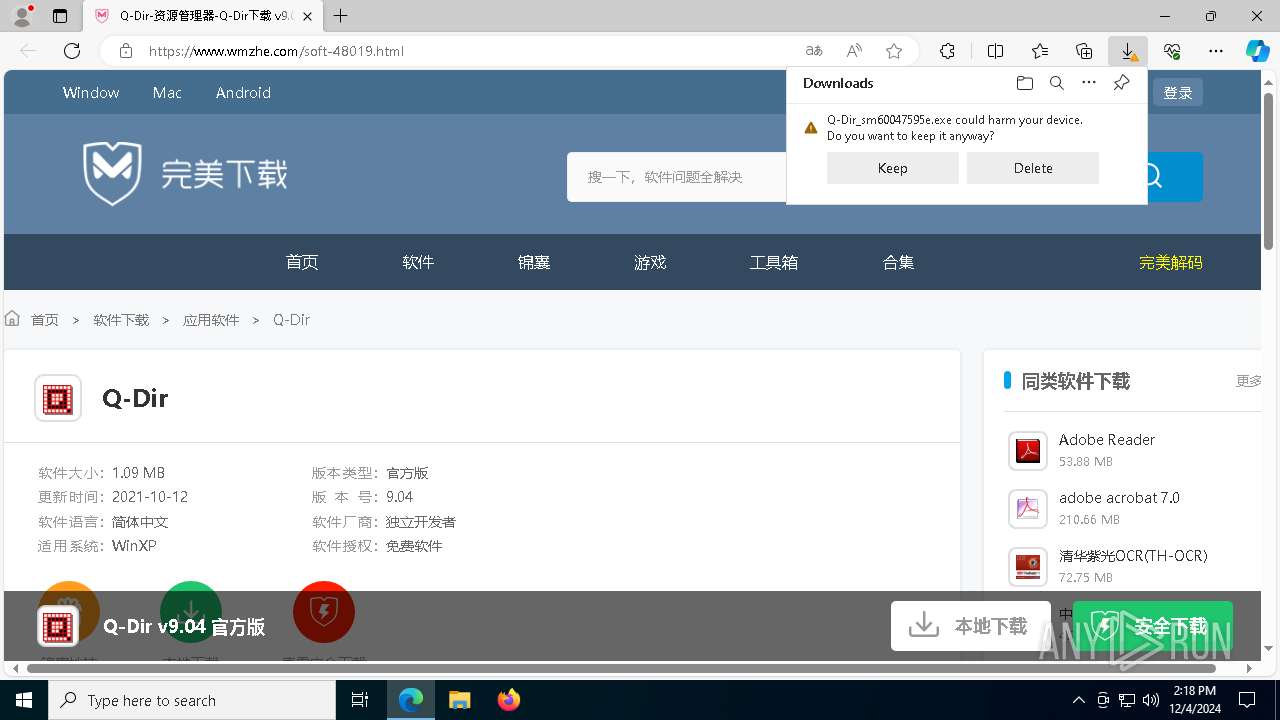
Task: Open the 清华紫光OCR(TH-OCR) link
Action: click(1133, 555)
